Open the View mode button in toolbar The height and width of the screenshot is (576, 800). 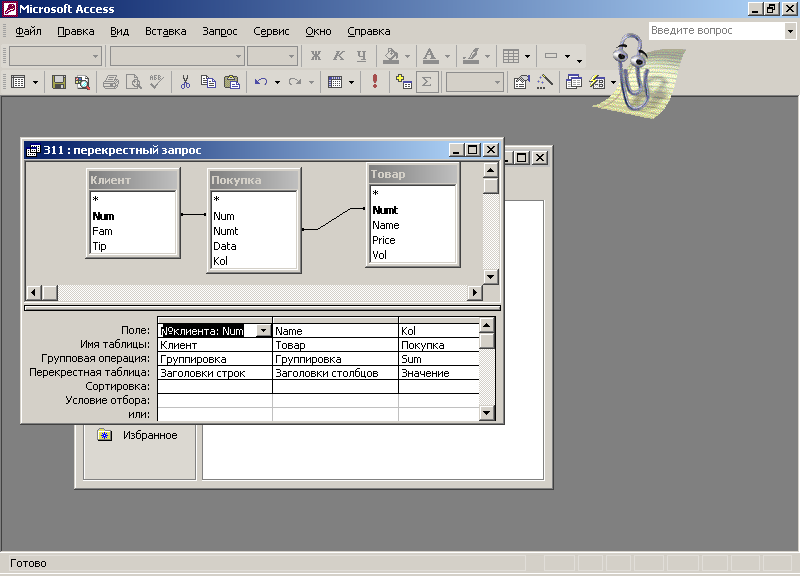(x=18, y=82)
